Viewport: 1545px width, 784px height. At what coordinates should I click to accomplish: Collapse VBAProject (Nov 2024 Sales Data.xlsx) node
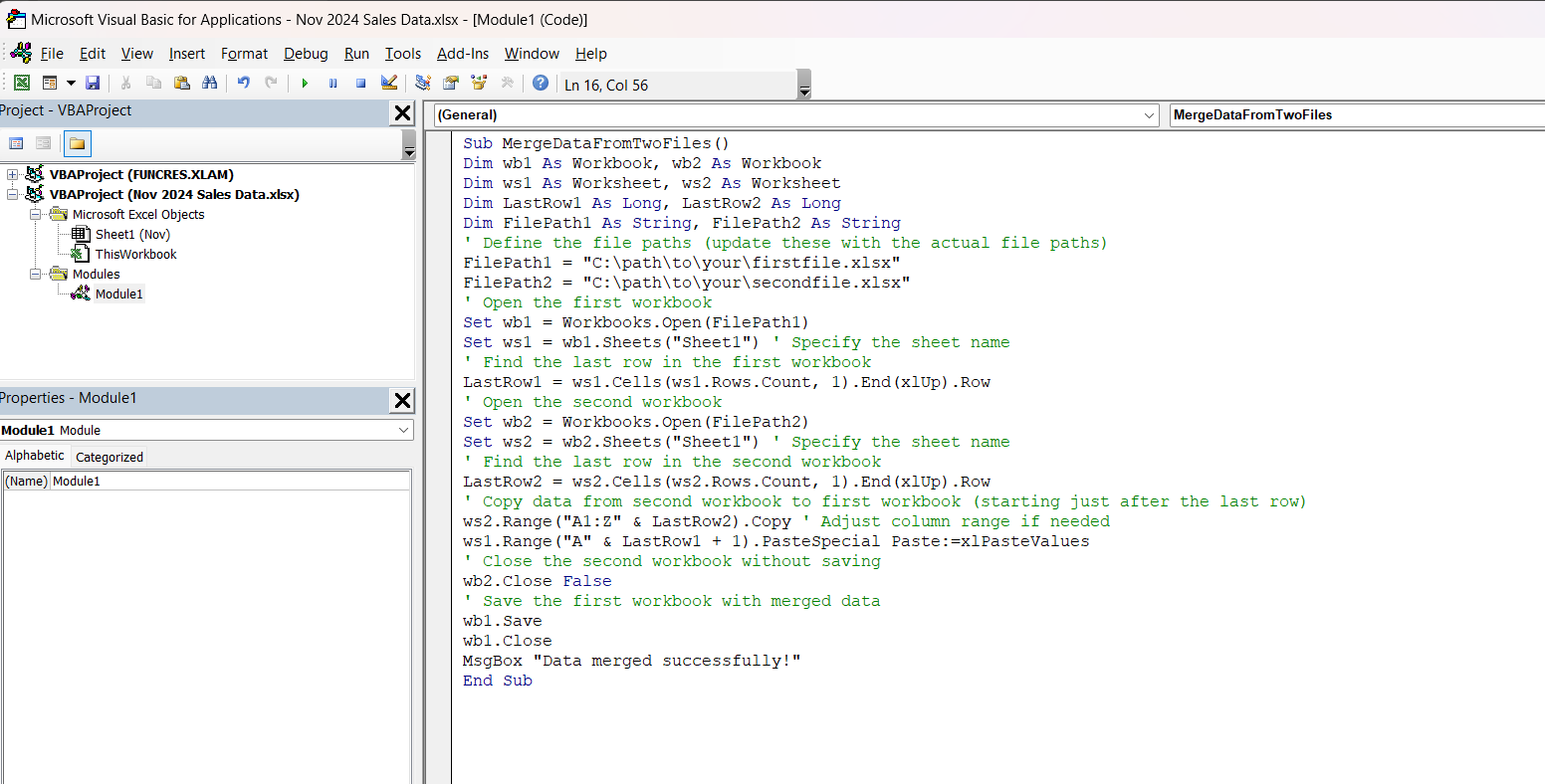[x=12, y=195]
